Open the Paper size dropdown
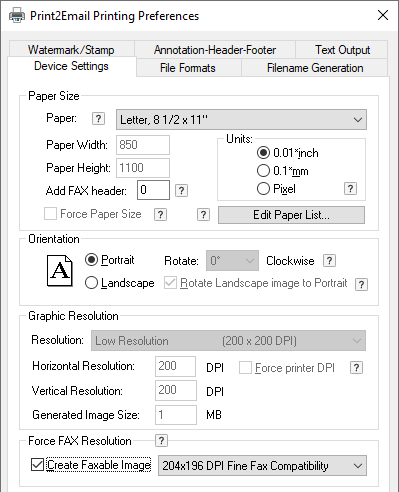Viewport: 399px width, 492px height. (x=241, y=119)
